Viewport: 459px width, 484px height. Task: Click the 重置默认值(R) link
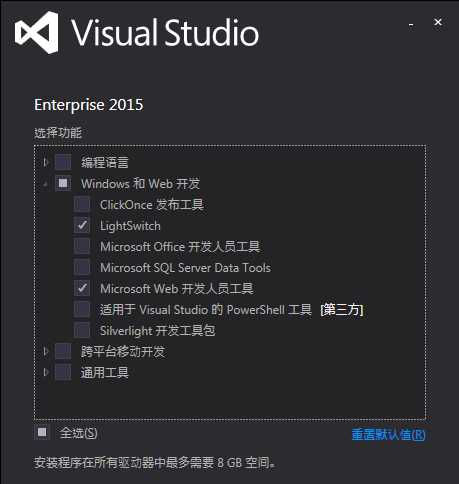[389, 435]
